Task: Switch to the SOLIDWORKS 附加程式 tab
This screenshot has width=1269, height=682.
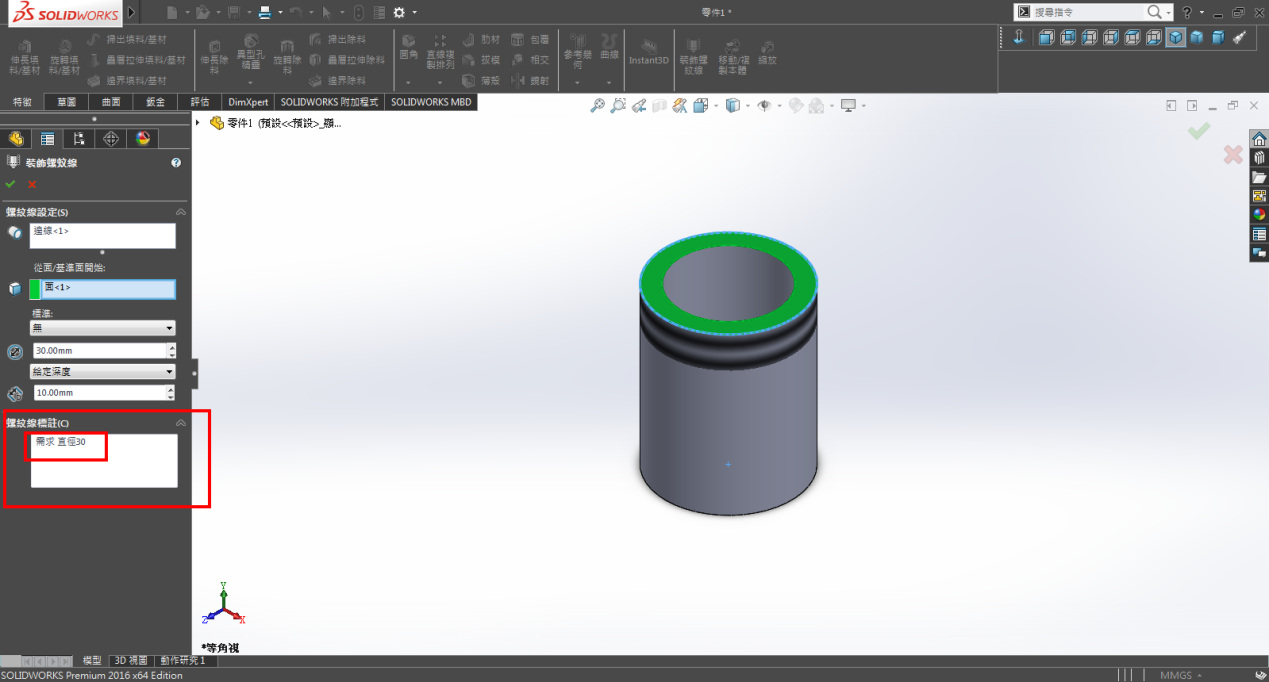Action: [329, 102]
